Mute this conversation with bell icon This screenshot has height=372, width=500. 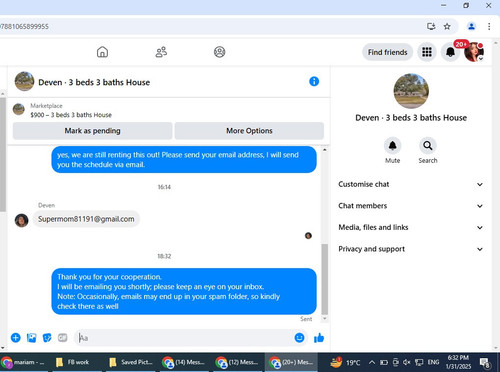392,146
